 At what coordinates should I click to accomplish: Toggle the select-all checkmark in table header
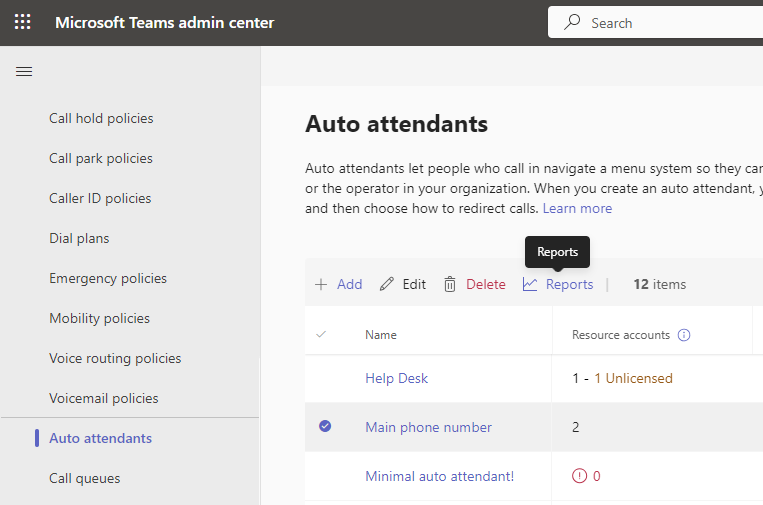[321, 334]
